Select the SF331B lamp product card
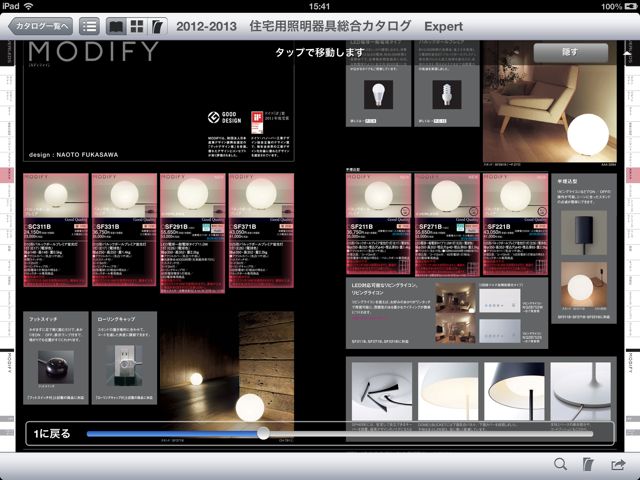The image size is (640, 480). coord(124,229)
